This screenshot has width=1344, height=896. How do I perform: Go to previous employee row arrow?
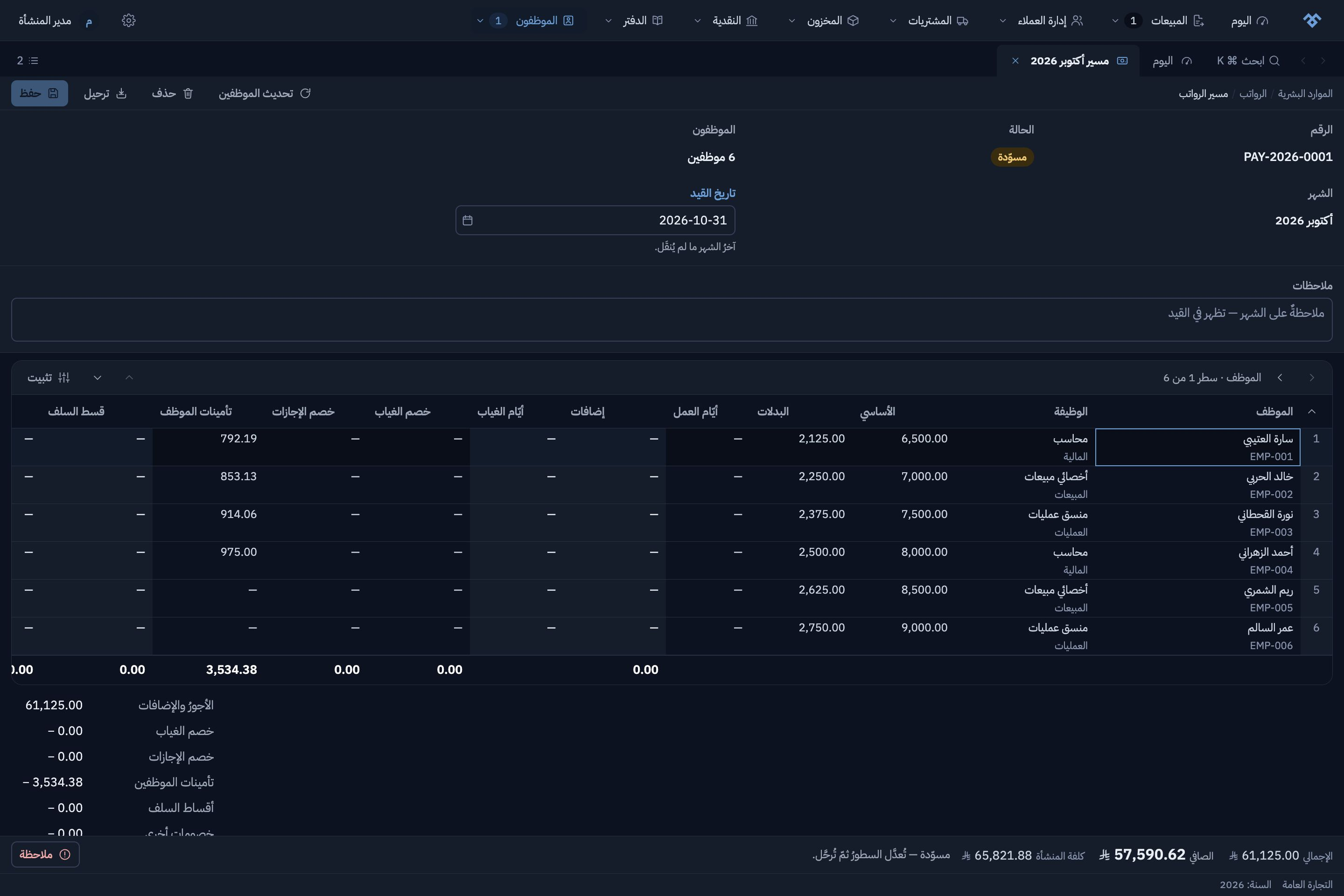coord(1312,378)
